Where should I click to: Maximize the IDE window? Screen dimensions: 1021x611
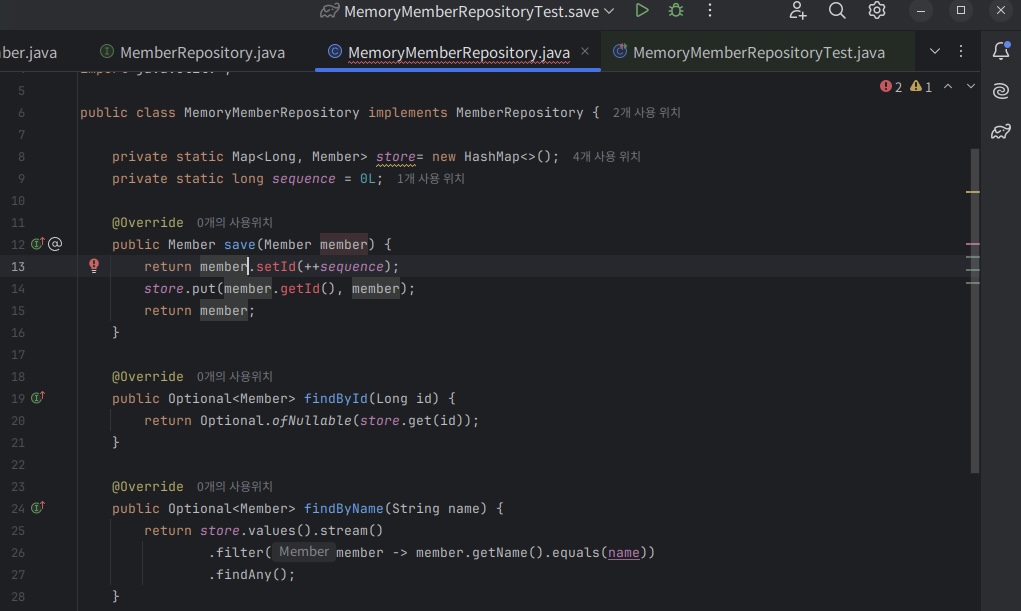(x=960, y=10)
